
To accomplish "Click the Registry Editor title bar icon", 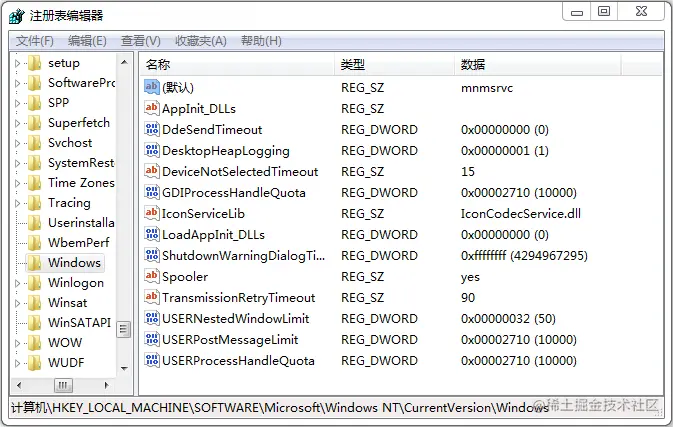I will click(x=17, y=16).
